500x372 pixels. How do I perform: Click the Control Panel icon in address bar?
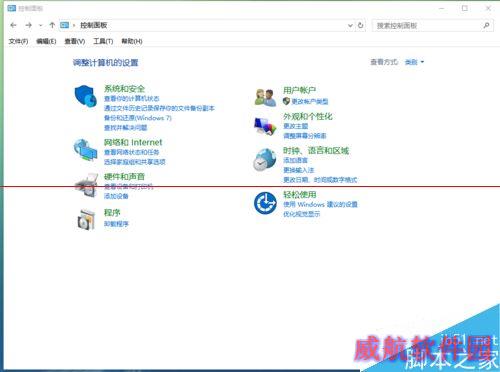(64, 25)
